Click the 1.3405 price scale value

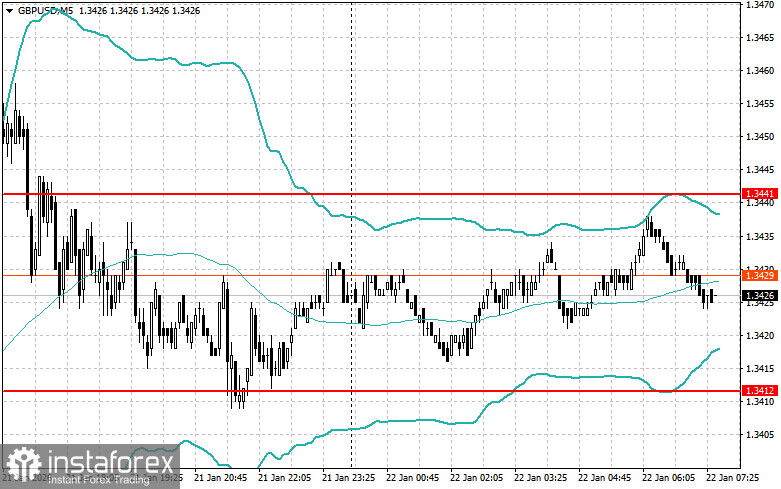point(760,434)
